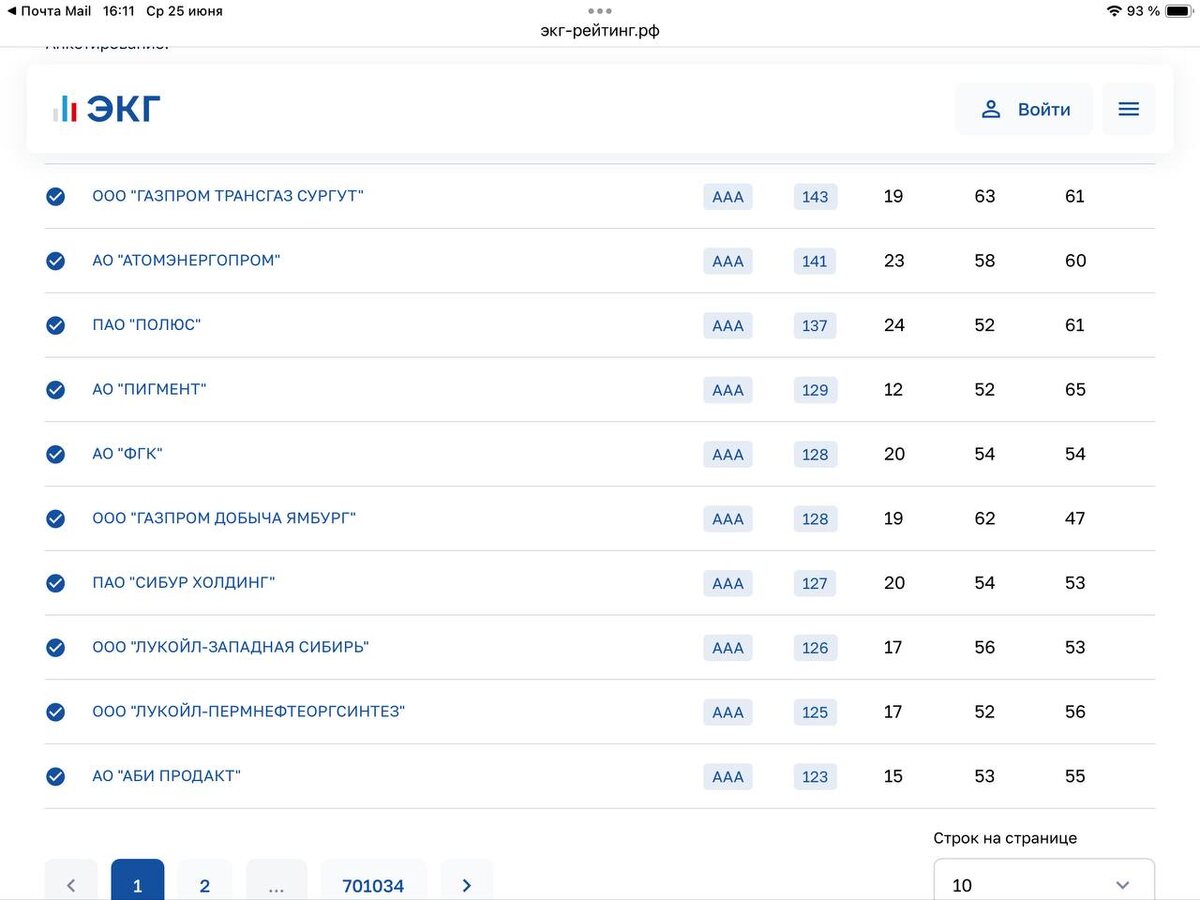Click AAA rating badge for АО ФГК
Viewport: 1200px width, 900px height.
click(x=728, y=454)
